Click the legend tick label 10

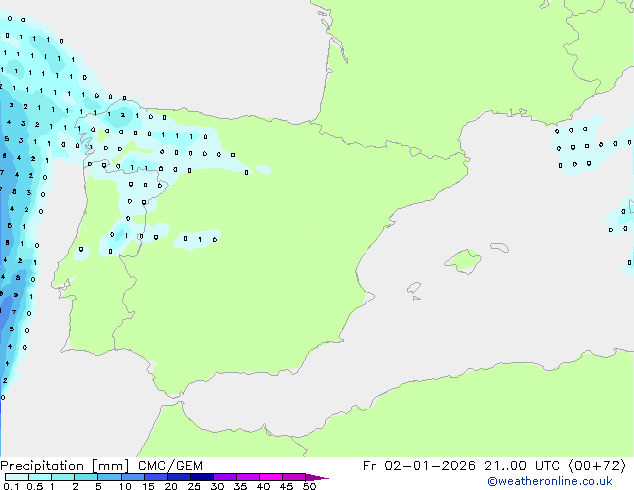point(124,487)
